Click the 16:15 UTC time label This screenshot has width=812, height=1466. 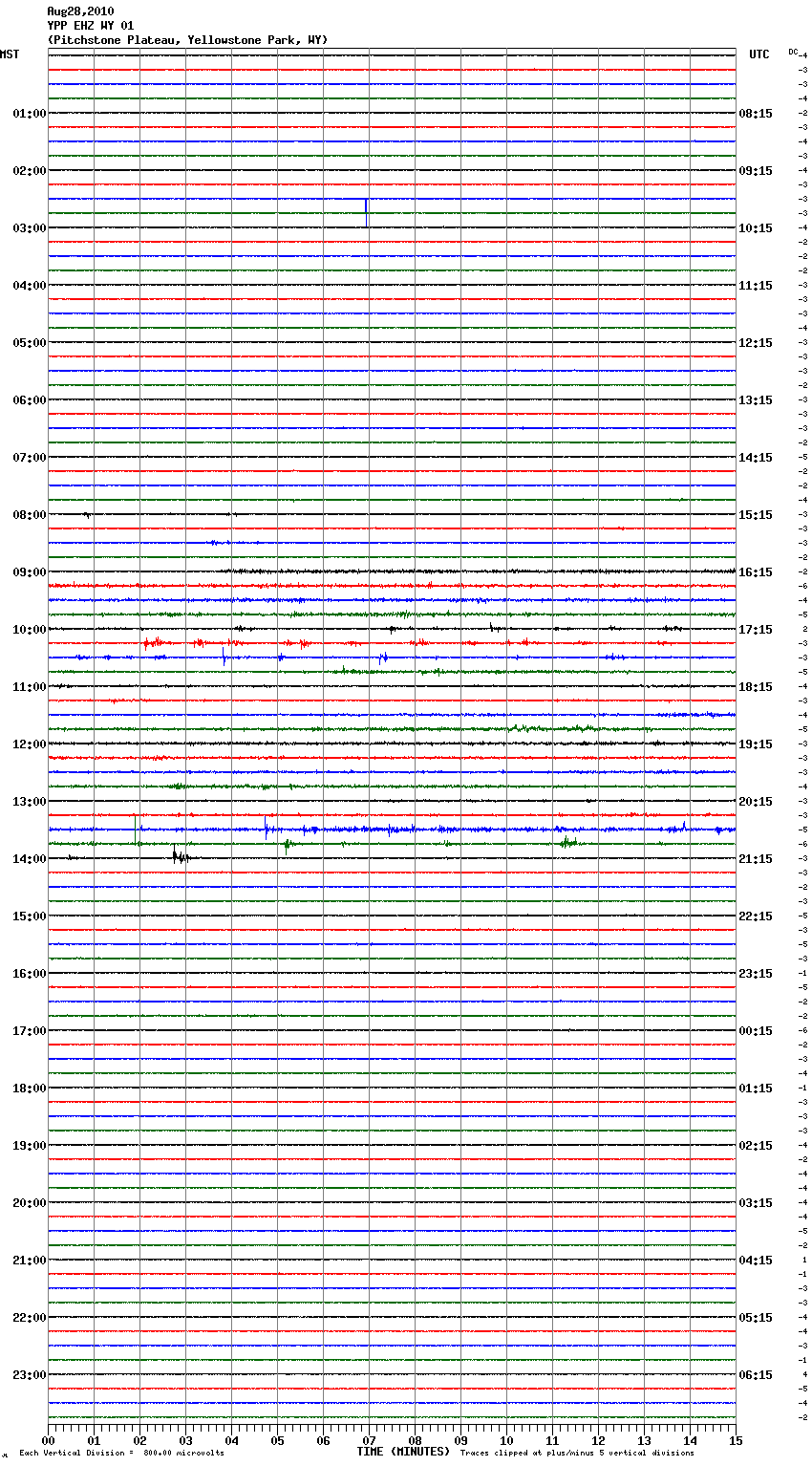coord(756,572)
